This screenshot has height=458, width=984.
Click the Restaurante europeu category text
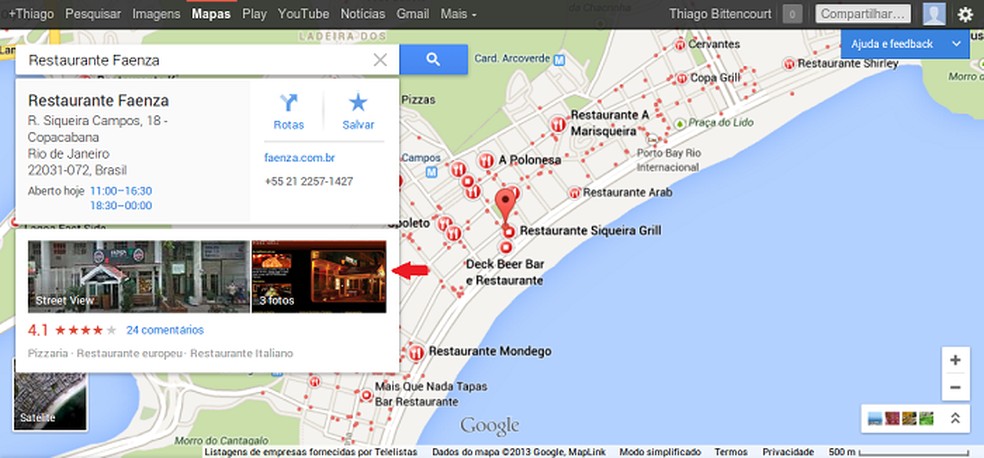(130, 354)
